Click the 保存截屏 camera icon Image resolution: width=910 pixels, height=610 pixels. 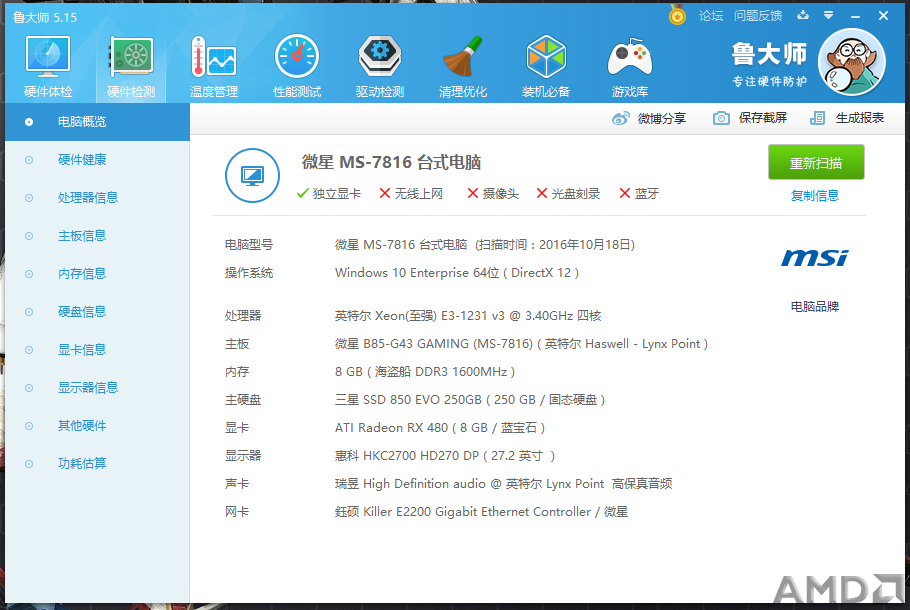(x=721, y=118)
